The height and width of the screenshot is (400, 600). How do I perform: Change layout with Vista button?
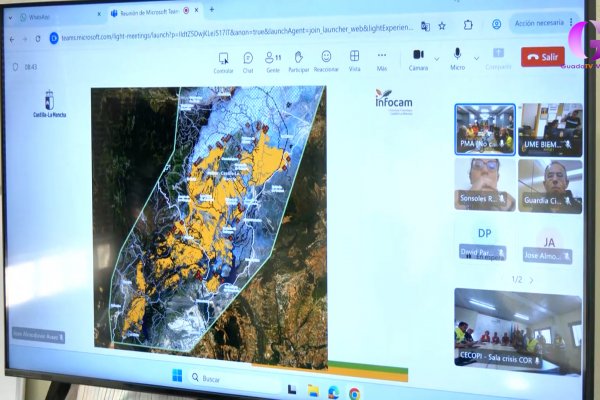(x=354, y=61)
